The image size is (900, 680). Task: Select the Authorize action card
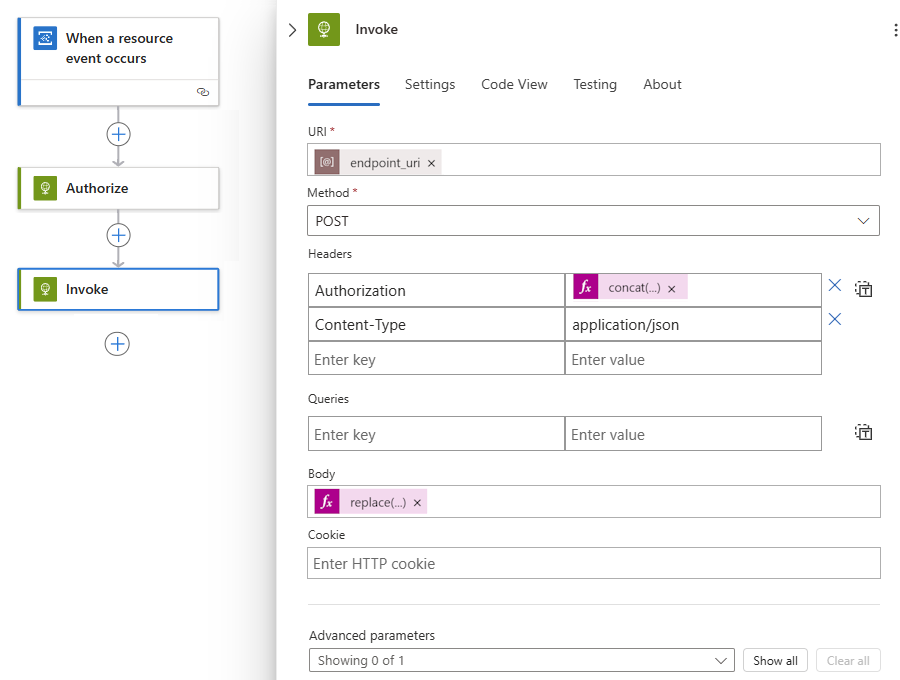[x=119, y=188]
